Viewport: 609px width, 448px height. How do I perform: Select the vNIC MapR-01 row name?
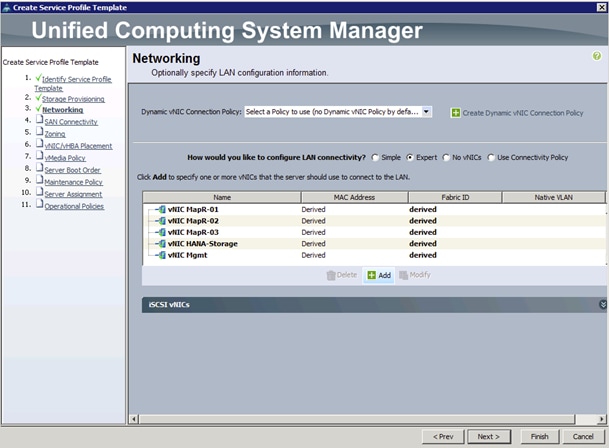[x=193, y=209]
